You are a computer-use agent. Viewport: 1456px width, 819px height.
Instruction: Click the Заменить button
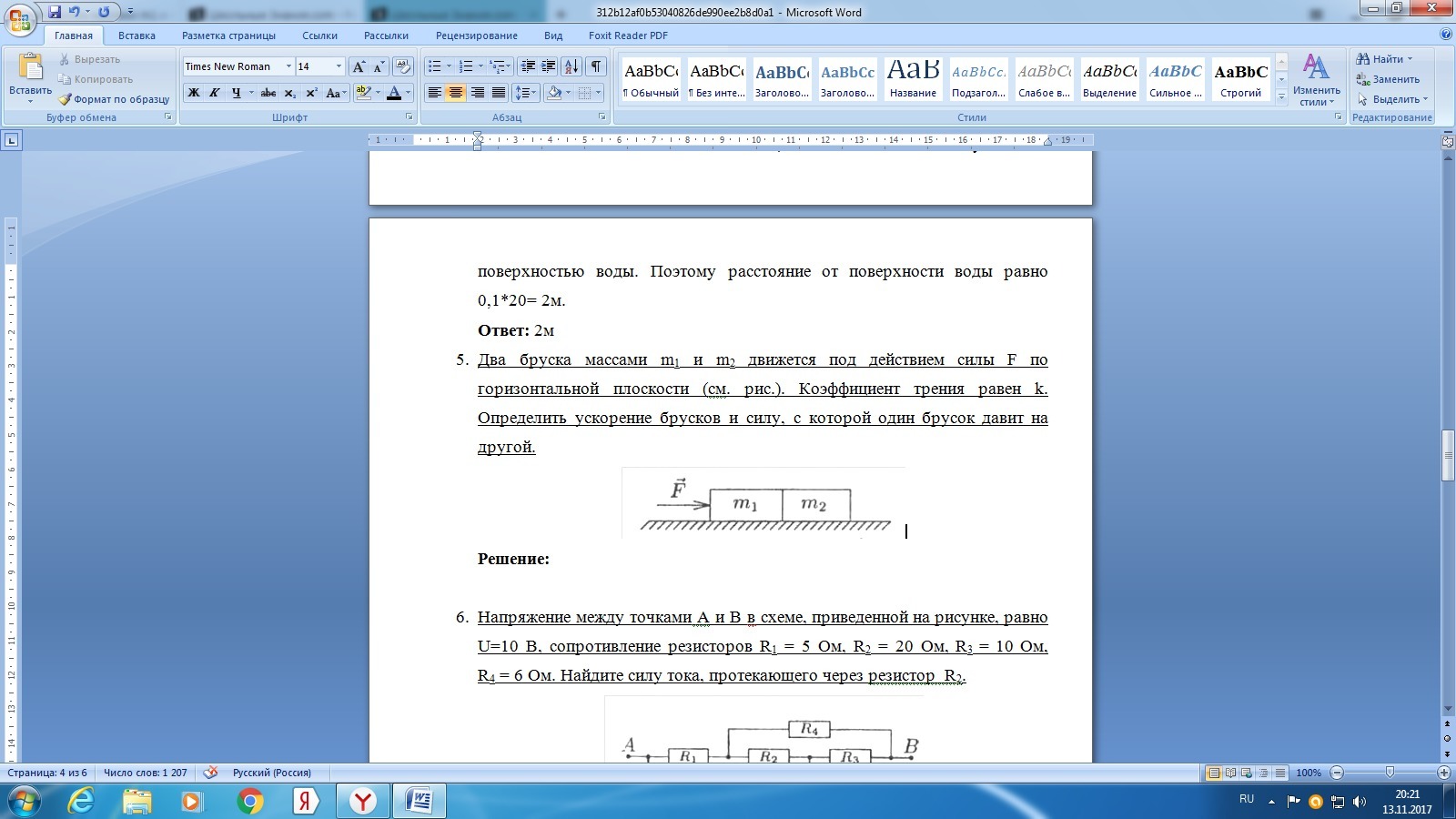(x=1388, y=79)
